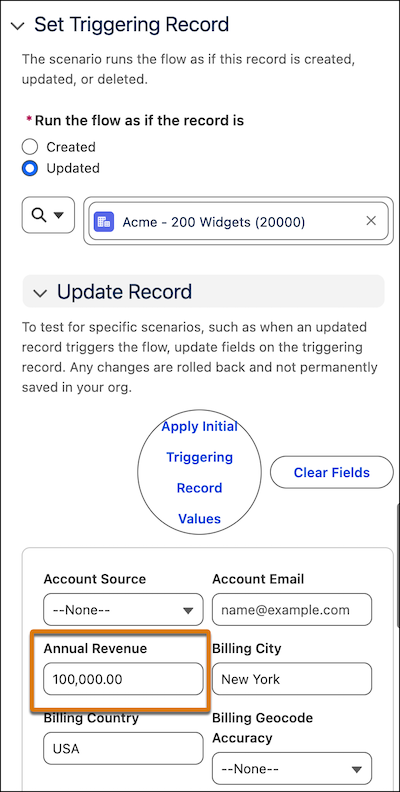Click the magnifying glass search icon

[x=39, y=215]
